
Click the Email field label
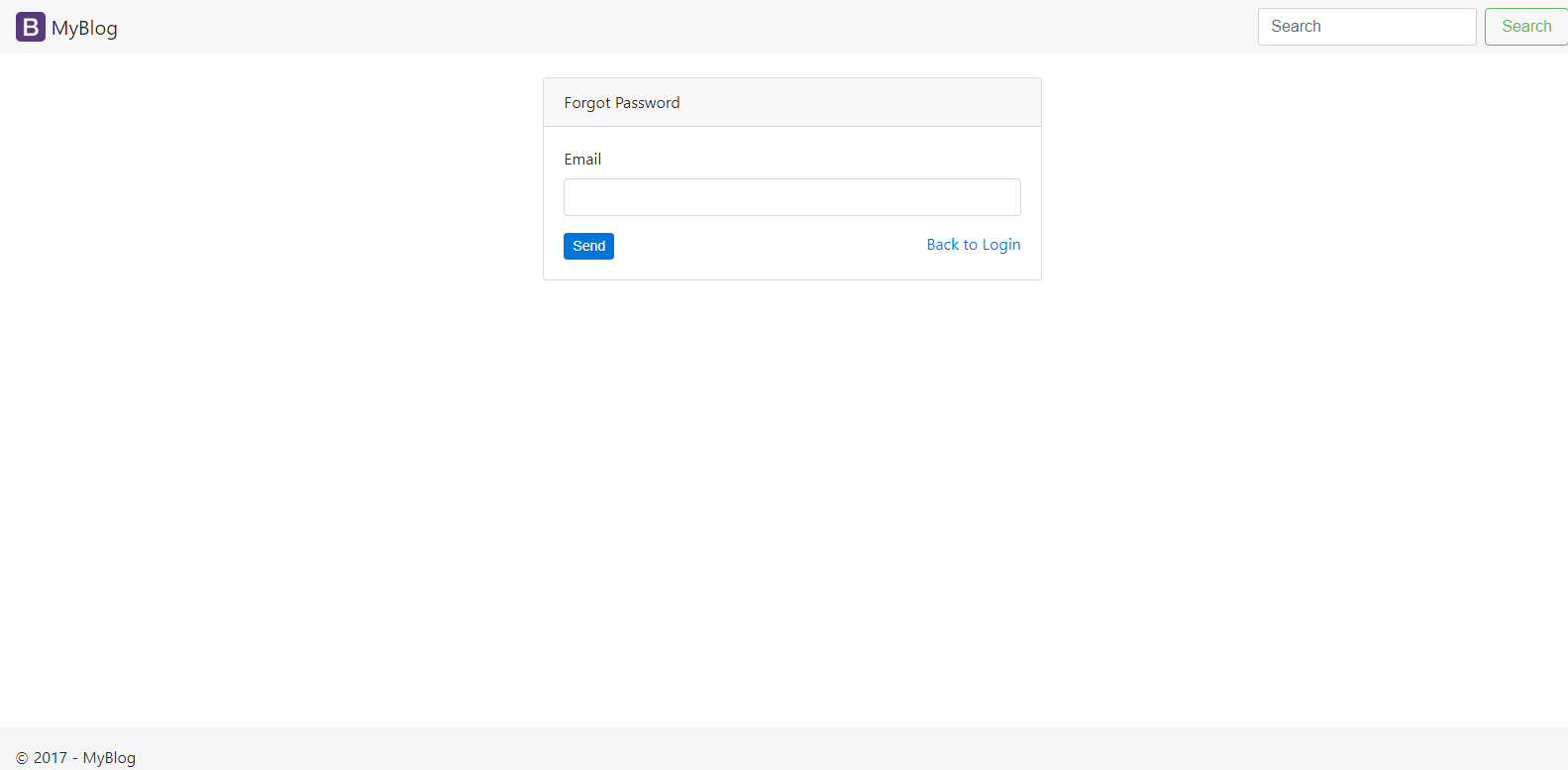tap(582, 159)
